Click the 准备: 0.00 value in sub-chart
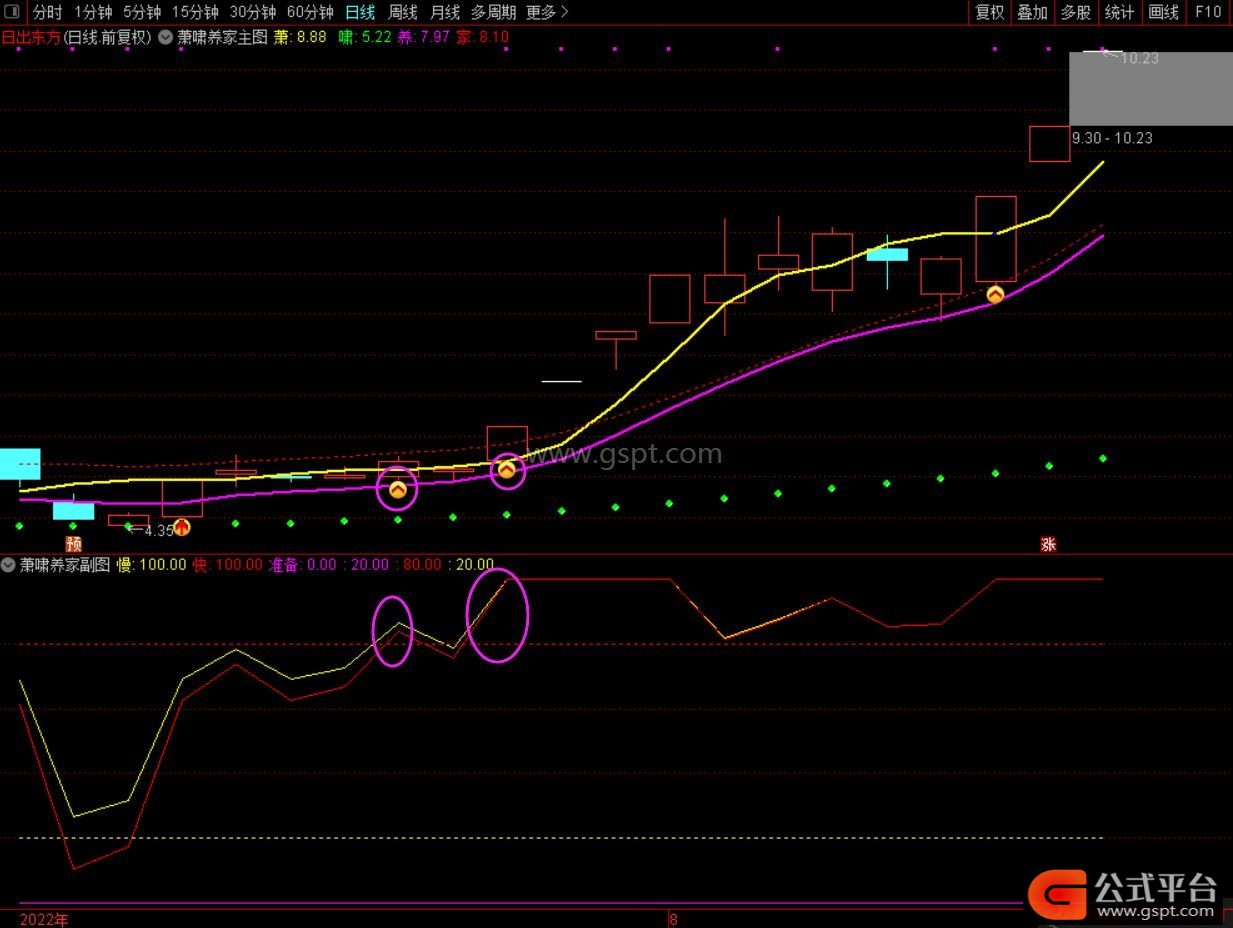Viewport: 1233px width, 928px height. click(302, 564)
